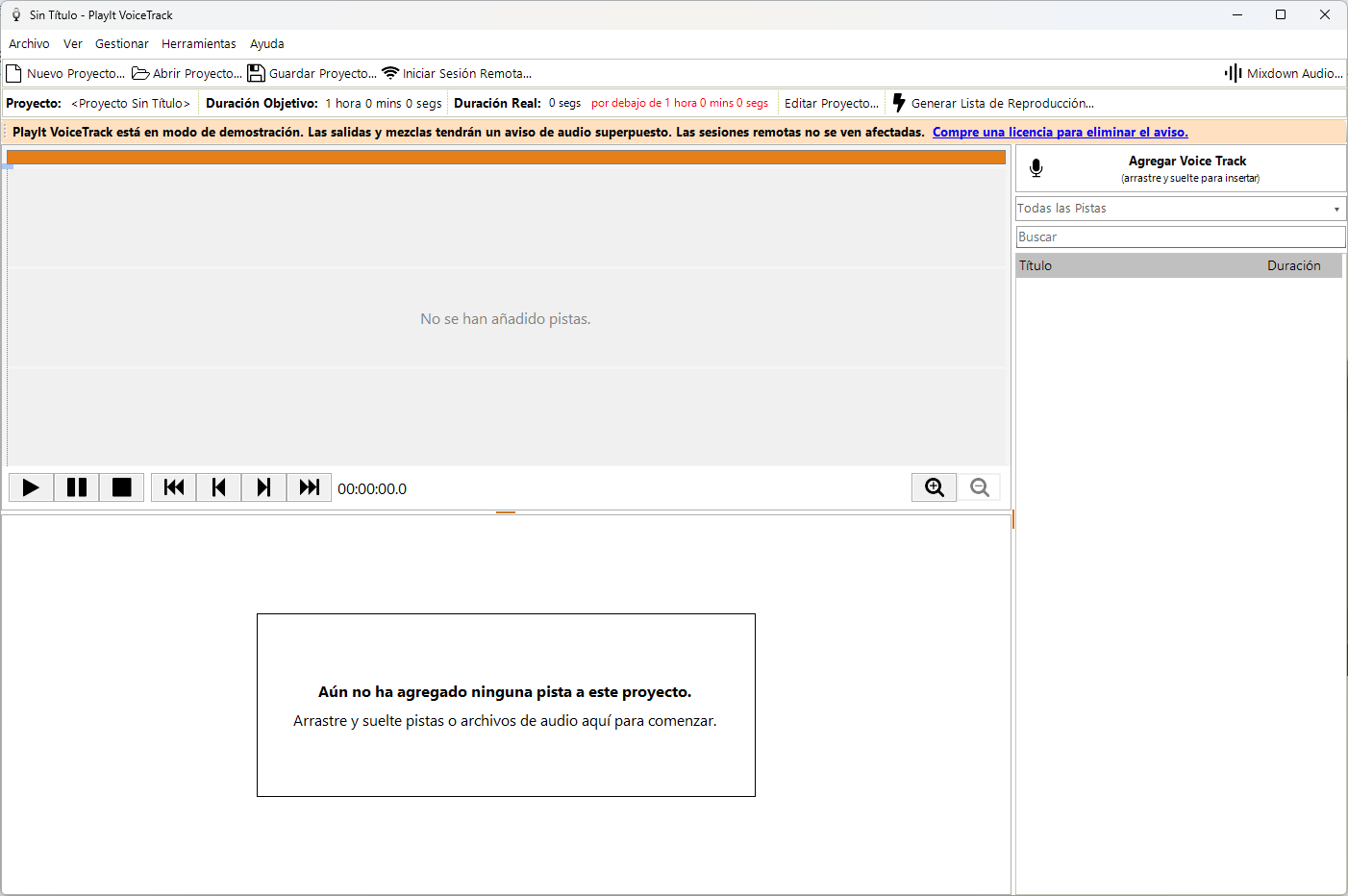Start playback with the Play button

[31, 487]
